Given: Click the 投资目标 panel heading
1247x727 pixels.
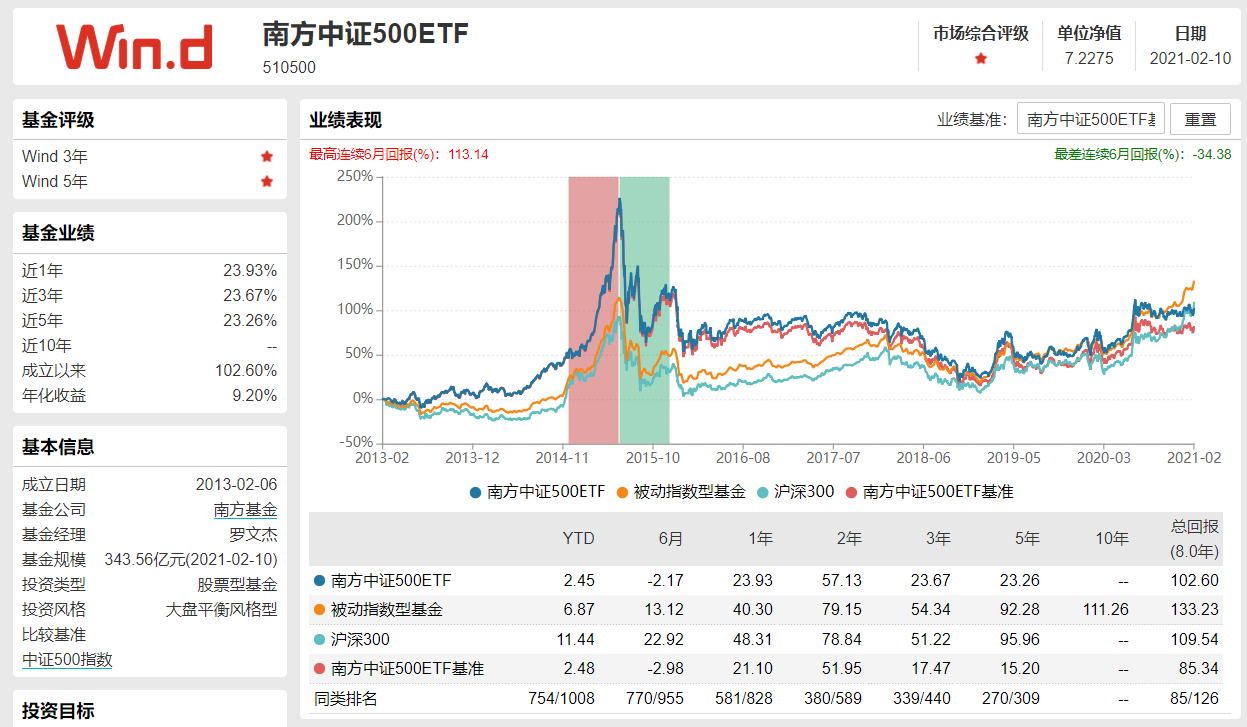Looking at the screenshot, I should coord(58,711).
